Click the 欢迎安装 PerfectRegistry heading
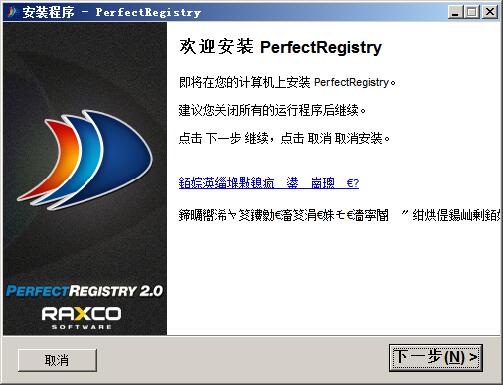This screenshot has height=385, width=503. coord(280,47)
